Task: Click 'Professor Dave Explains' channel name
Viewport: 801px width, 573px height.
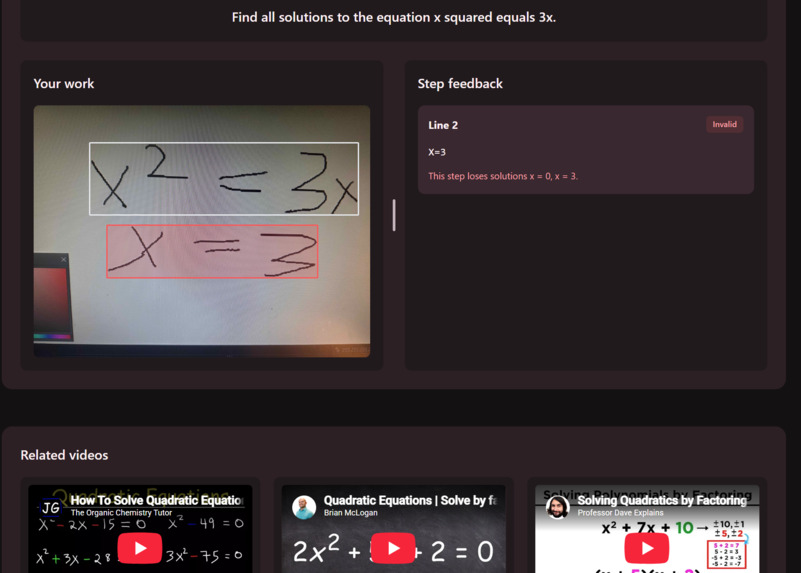Action: pos(620,512)
